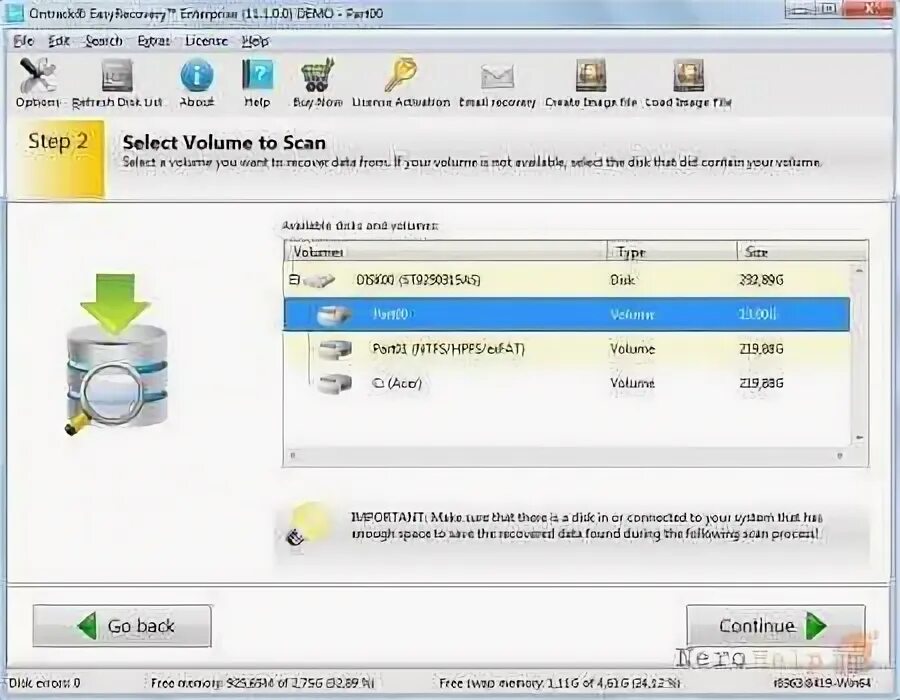Open the About info icon
The height and width of the screenshot is (700, 900).
(x=197, y=76)
